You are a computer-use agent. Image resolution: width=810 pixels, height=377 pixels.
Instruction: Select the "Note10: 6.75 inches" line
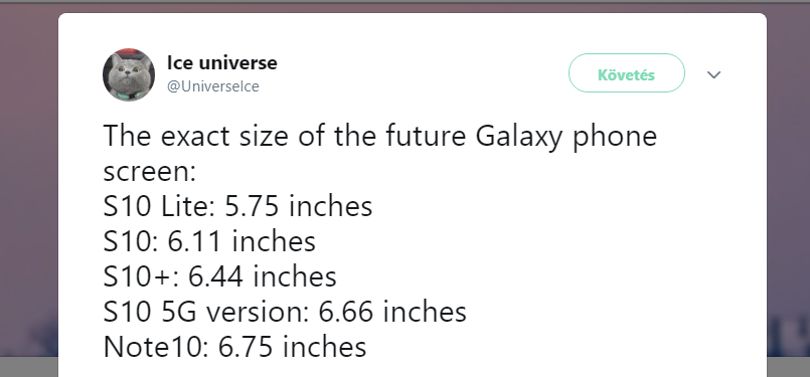point(235,347)
